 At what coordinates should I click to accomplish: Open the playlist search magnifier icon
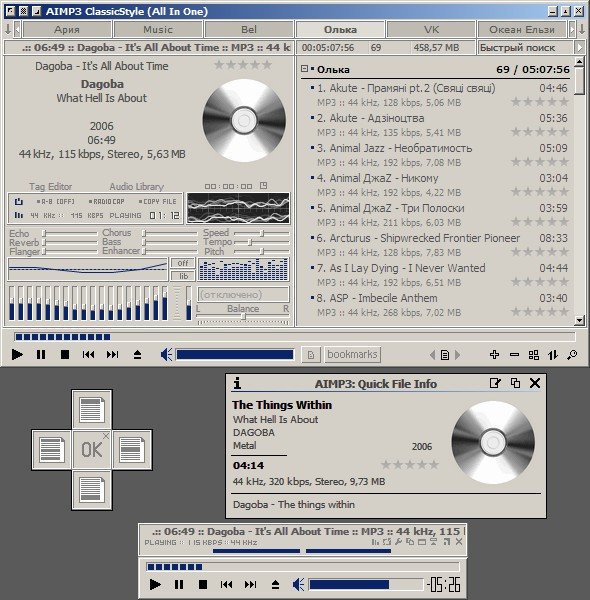coord(572,355)
